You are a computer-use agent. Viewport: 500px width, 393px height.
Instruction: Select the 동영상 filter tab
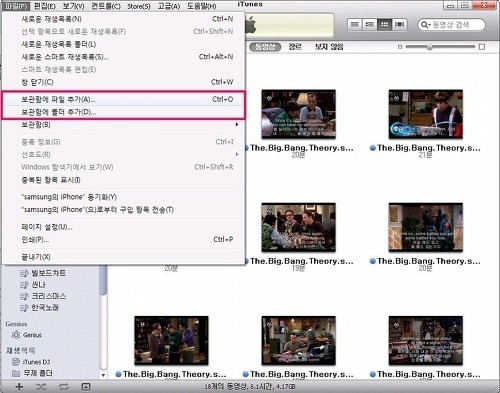pyautogui.click(x=265, y=47)
